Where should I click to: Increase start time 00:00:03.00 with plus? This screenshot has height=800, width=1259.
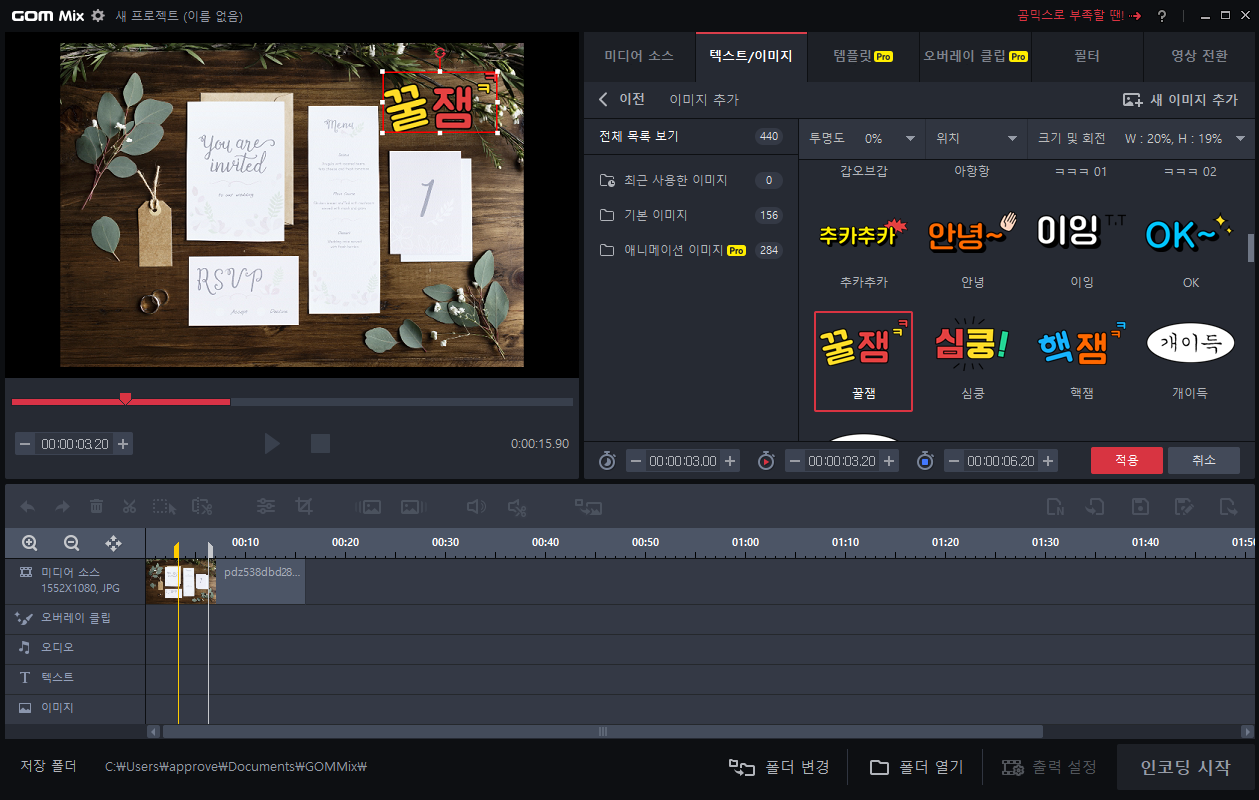pyautogui.click(x=730, y=461)
